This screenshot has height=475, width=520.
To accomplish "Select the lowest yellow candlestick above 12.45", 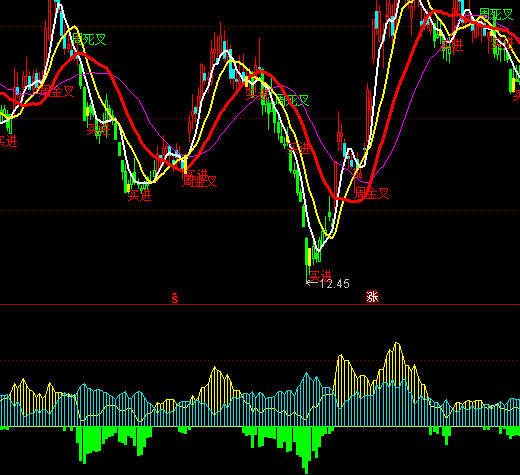I will pos(310,257).
